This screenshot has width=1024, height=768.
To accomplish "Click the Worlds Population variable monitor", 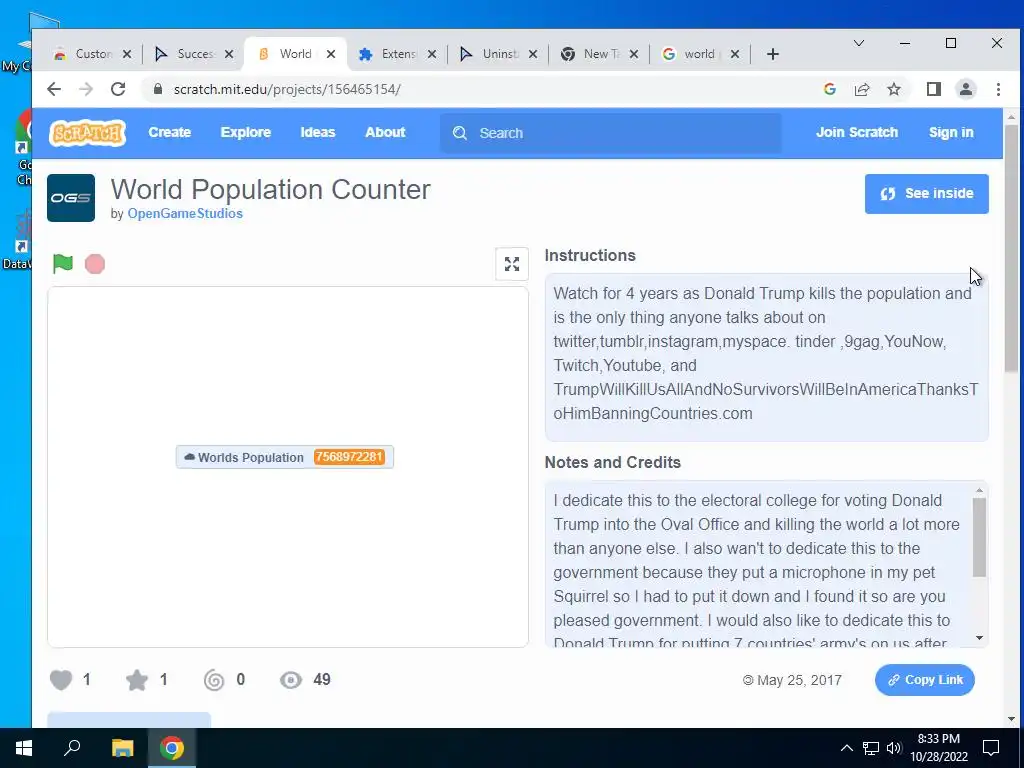I will pyautogui.click(x=285, y=457).
